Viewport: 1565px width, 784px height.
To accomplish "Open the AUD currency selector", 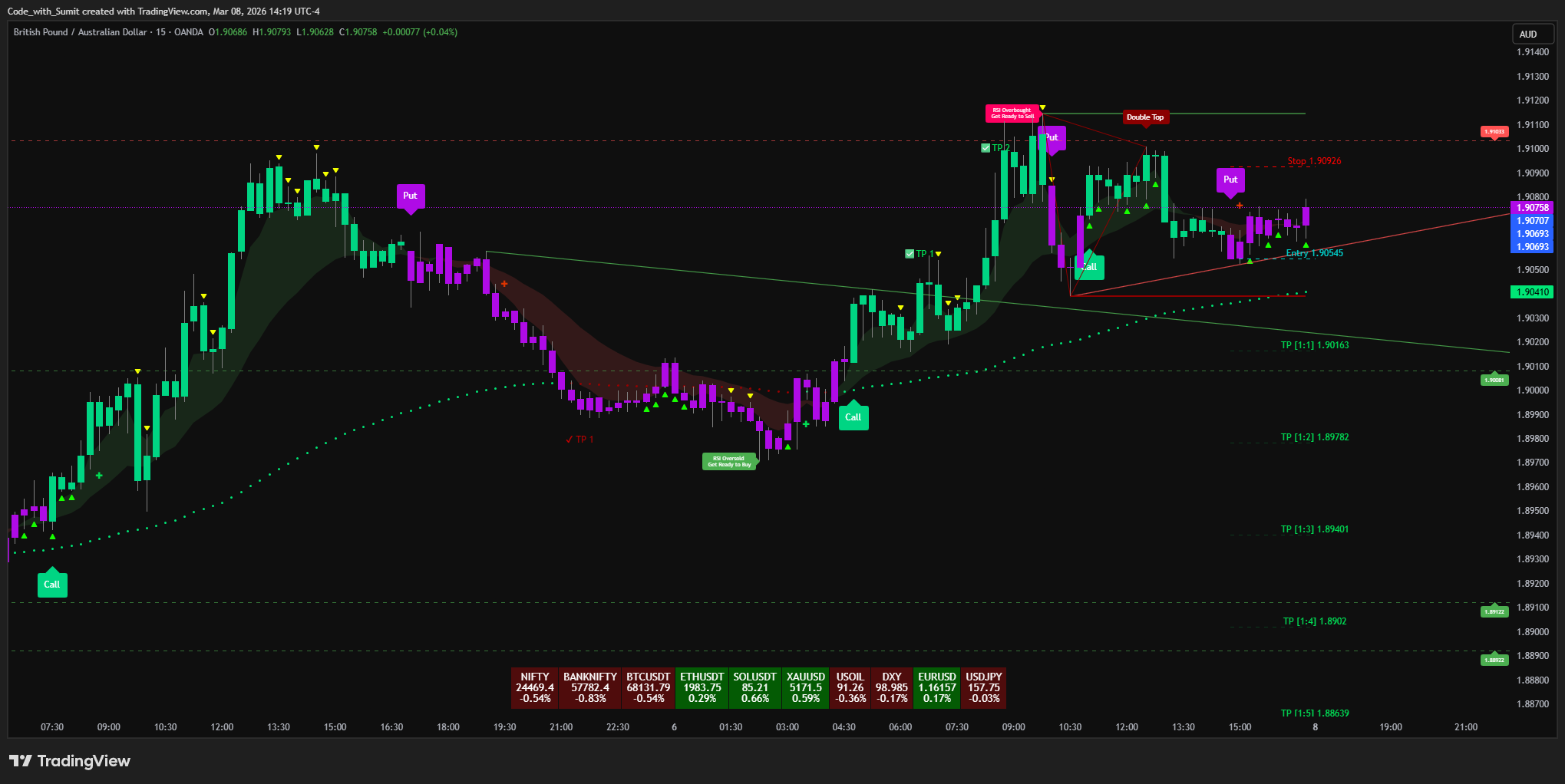I will 1530,35.
